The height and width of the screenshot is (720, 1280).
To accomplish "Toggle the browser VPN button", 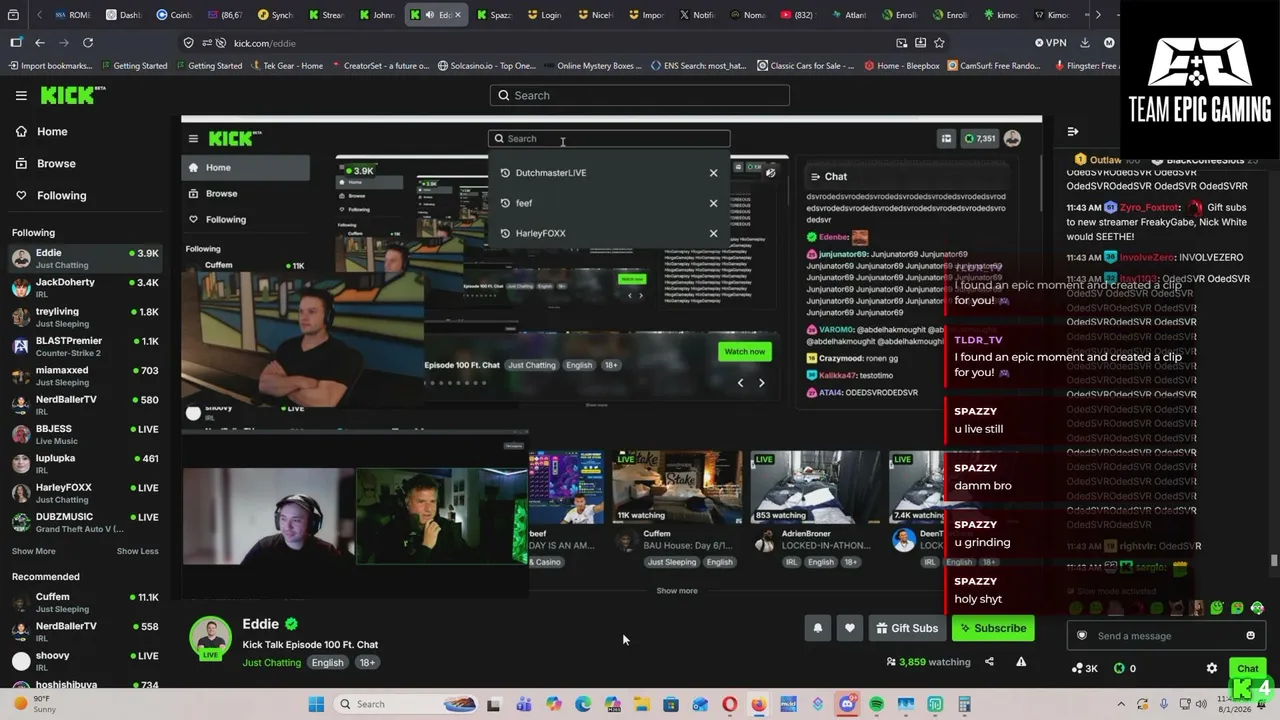I will click(1051, 43).
